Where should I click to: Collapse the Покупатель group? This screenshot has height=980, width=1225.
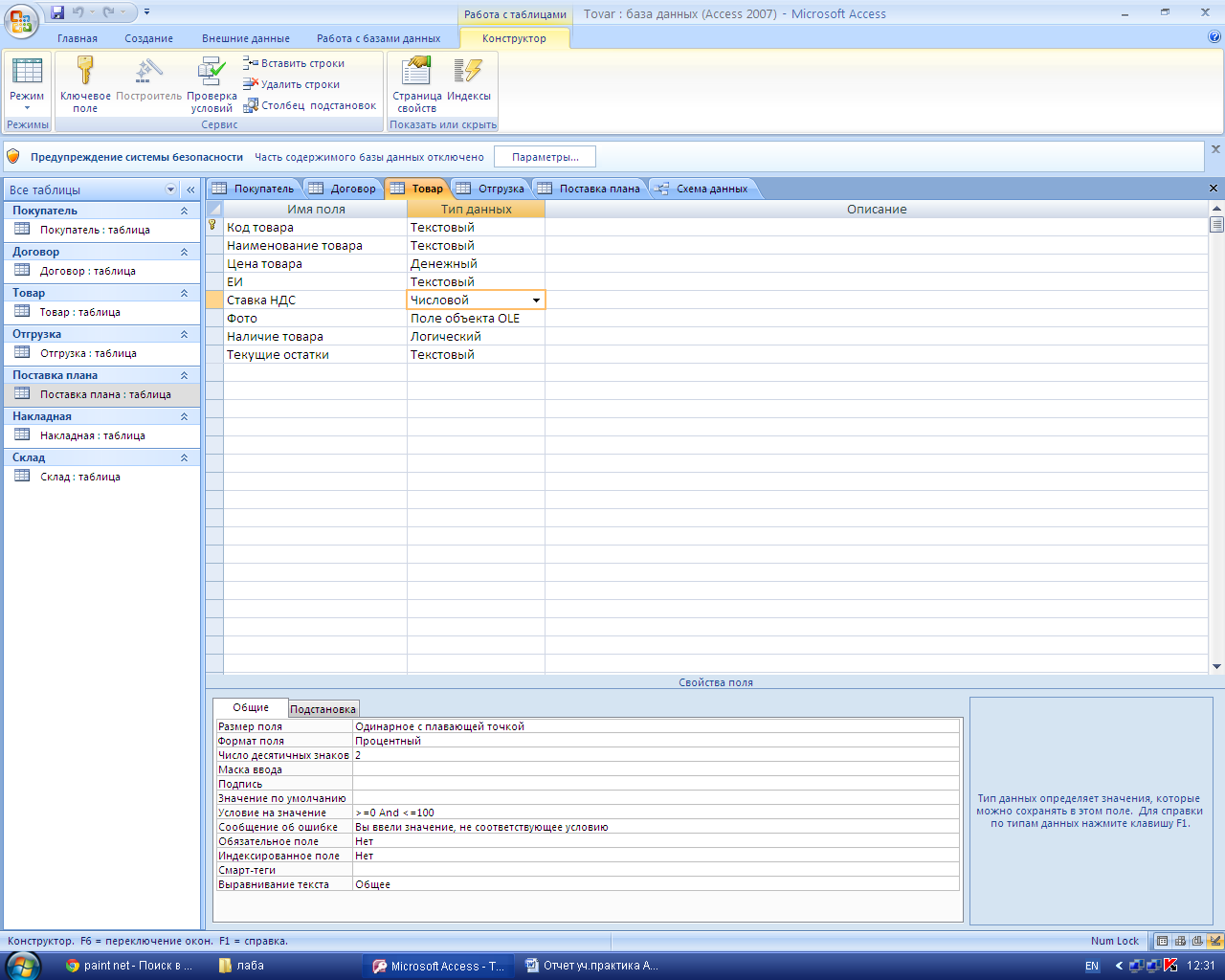point(184,211)
